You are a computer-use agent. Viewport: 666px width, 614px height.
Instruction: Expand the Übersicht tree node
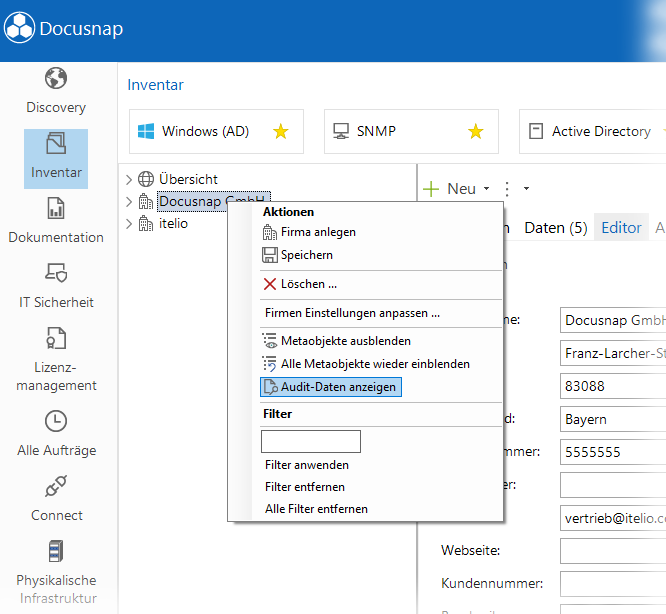click(x=129, y=179)
